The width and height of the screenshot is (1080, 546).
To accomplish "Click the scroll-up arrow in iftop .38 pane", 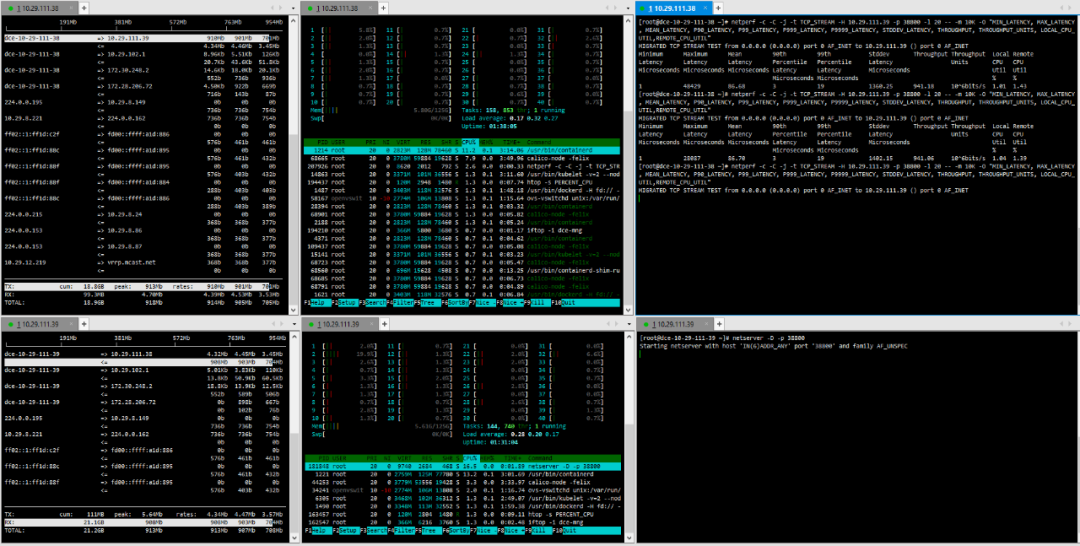I will coord(293,20).
